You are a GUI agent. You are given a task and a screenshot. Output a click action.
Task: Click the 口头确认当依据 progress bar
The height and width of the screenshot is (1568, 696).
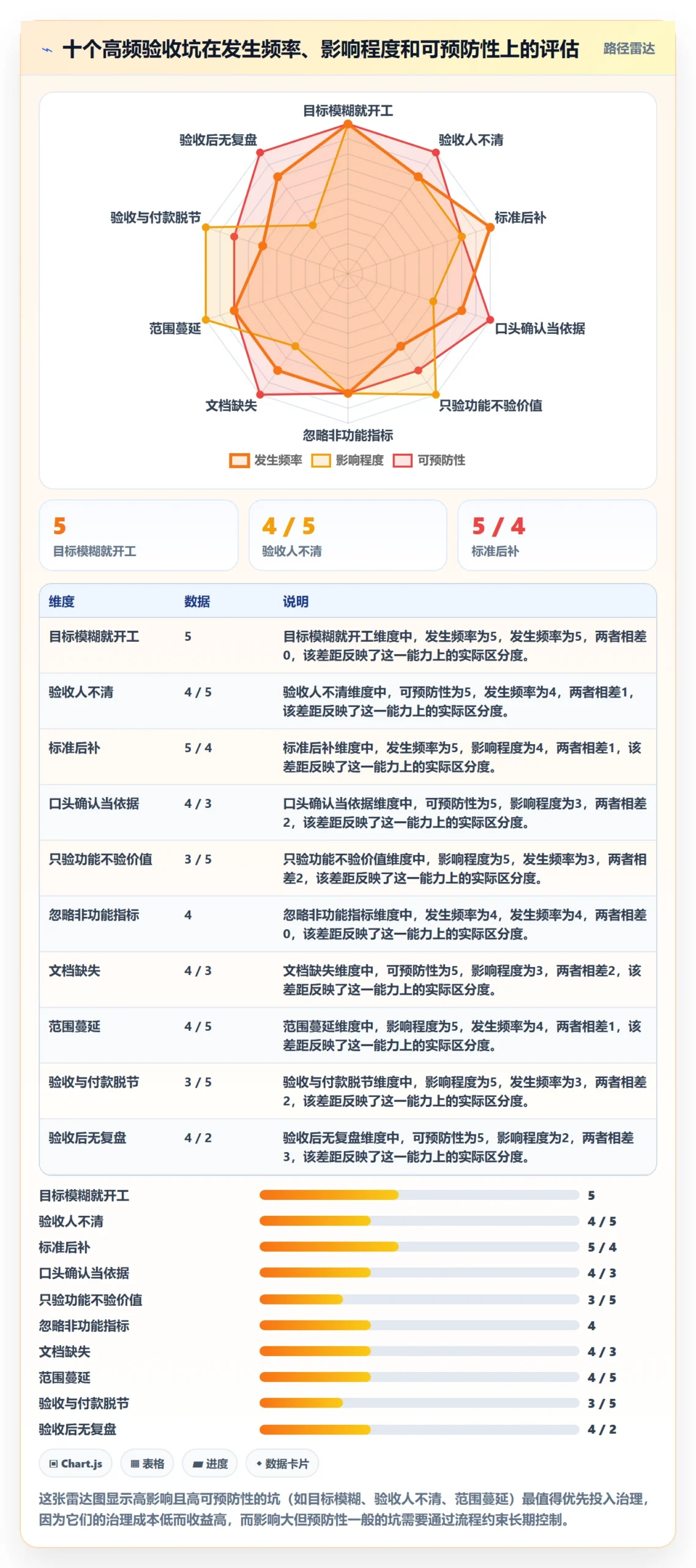pos(419,1273)
